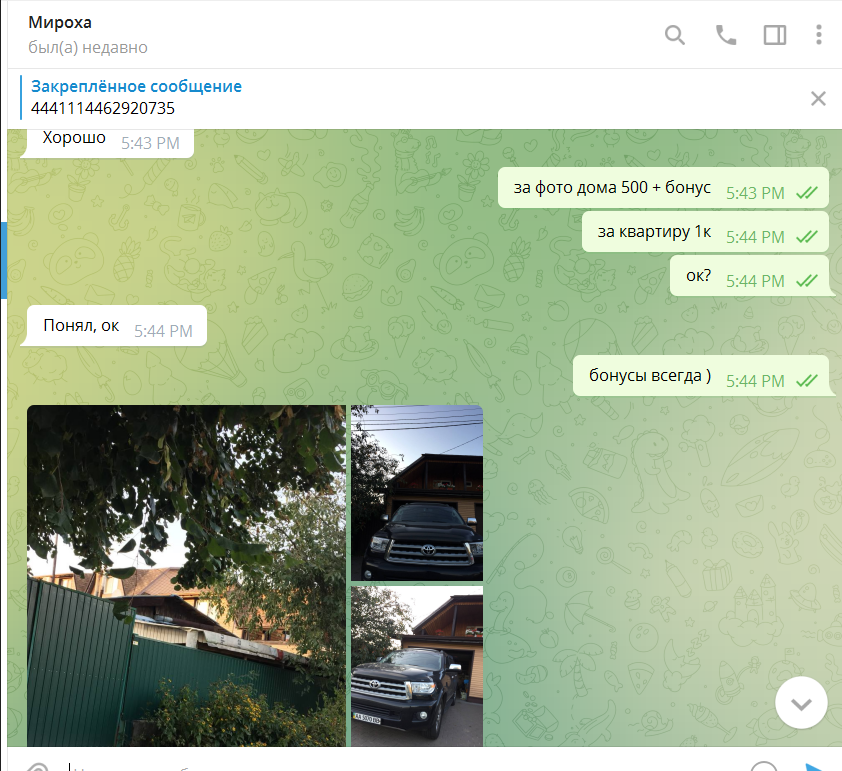Click the send message arrow icon
The height and width of the screenshot is (771, 842).
tap(815, 767)
